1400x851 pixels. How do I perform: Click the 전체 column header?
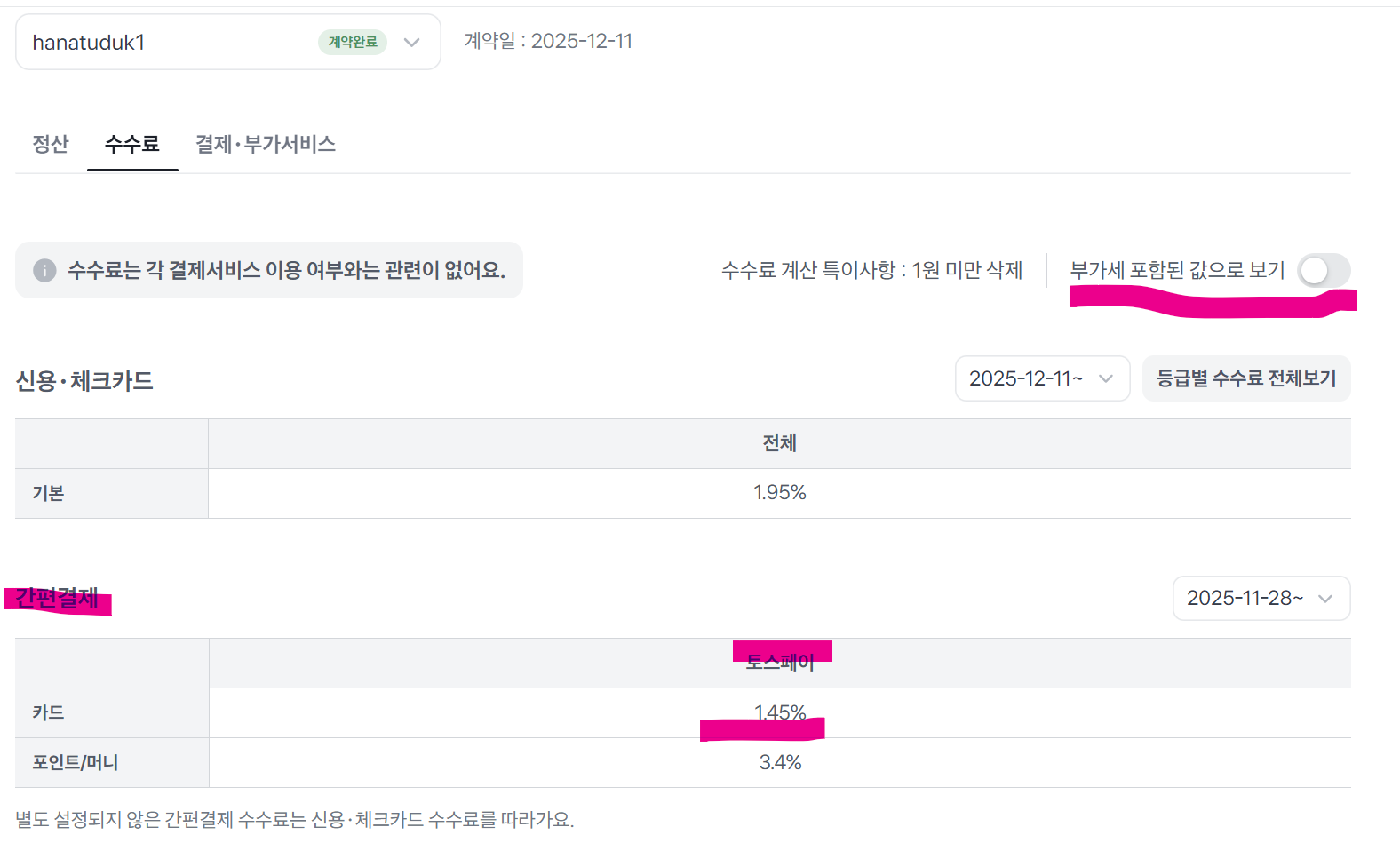coord(779,443)
